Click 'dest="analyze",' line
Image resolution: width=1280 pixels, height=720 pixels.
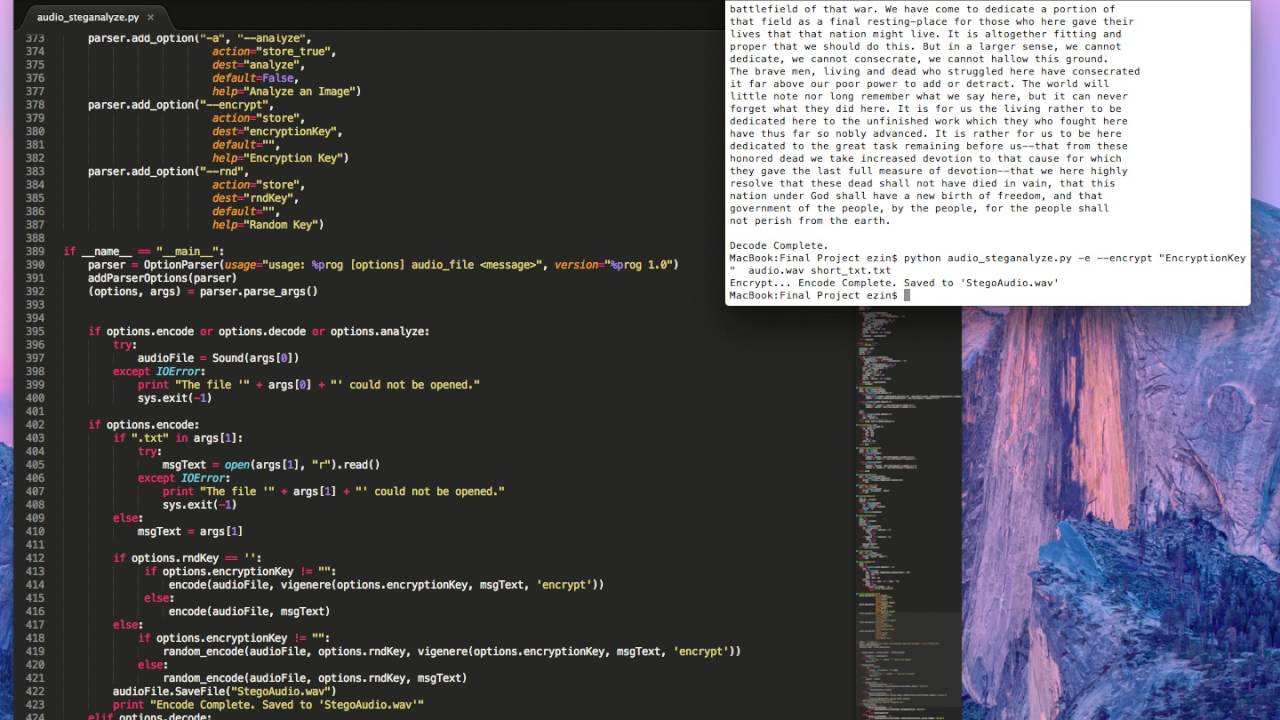click(258, 65)
